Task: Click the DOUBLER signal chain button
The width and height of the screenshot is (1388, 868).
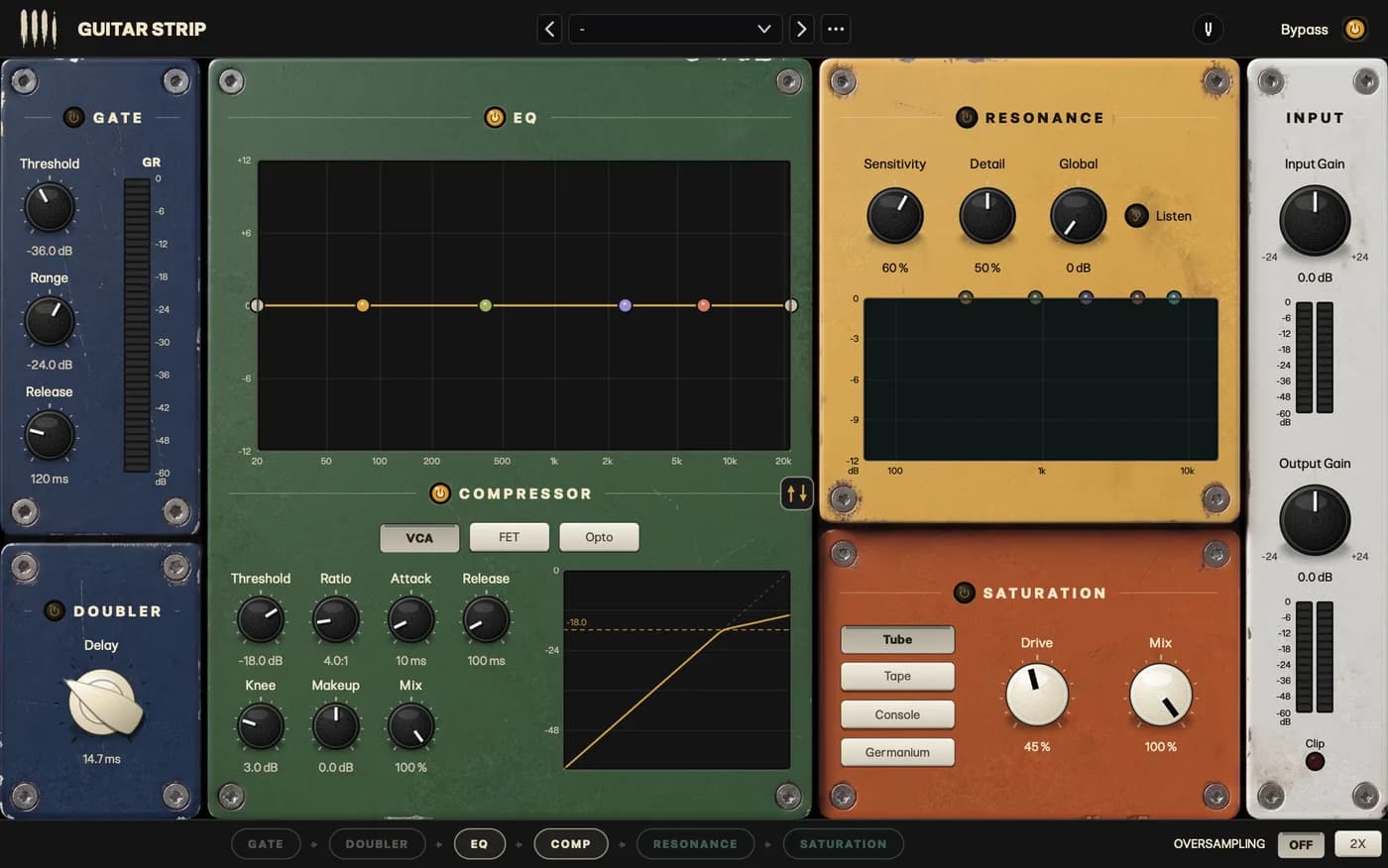Action: tap(377, 844)
